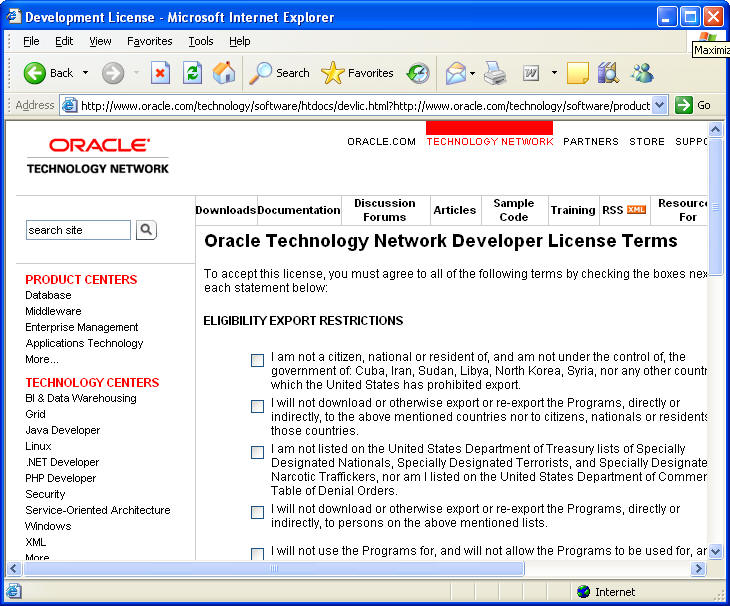Open the Edit with Word dropdown arrow
The image size is (730, 606).
click(554, 73)
